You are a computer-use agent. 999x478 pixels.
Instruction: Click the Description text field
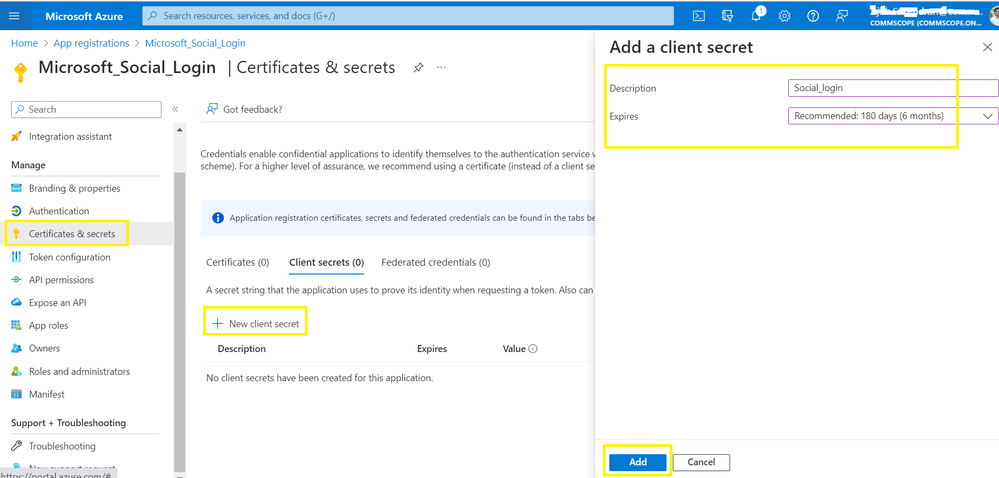click(x=892, y=88)
